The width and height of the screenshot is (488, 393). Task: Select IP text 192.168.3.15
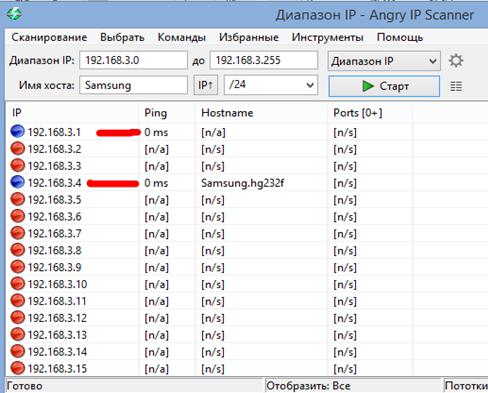pos(57,369)
